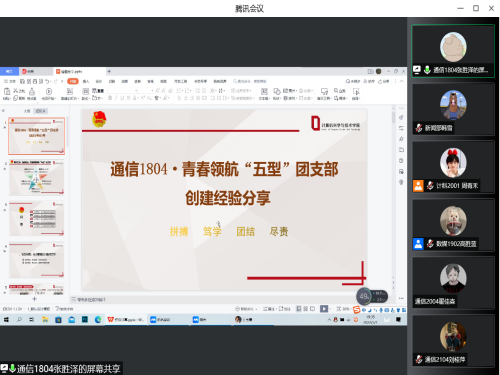Click the WPS logo home tab at top-left
Image resolution: width=500 pixels, height=375 pixels.
click(9, 71)
